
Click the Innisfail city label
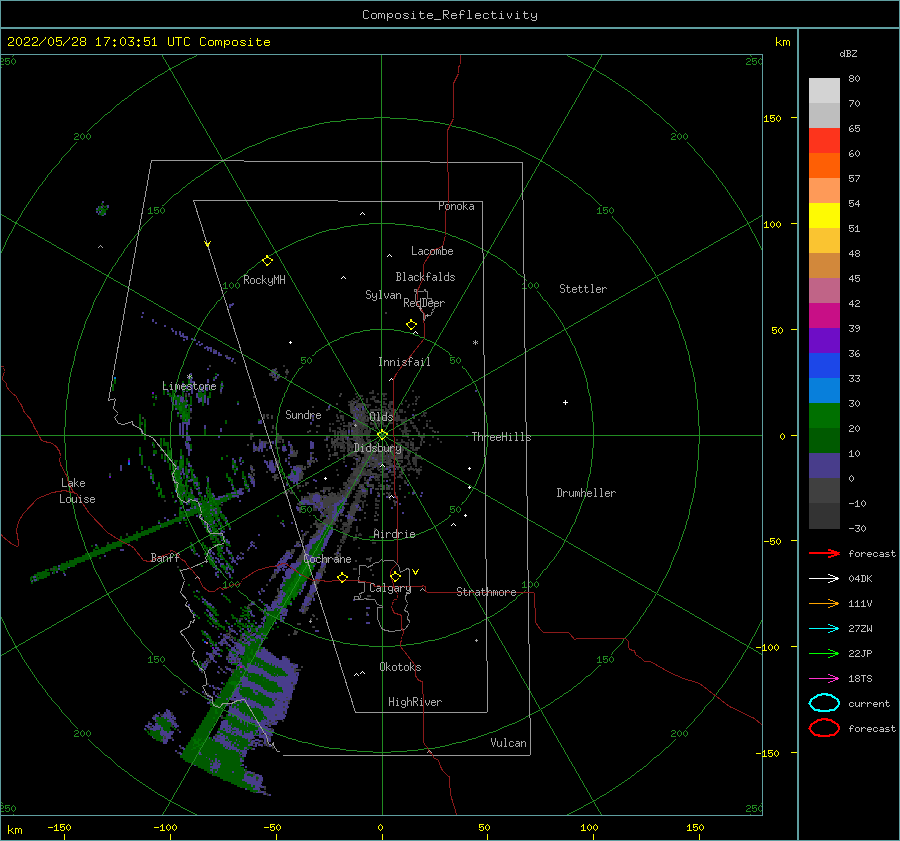404,362
